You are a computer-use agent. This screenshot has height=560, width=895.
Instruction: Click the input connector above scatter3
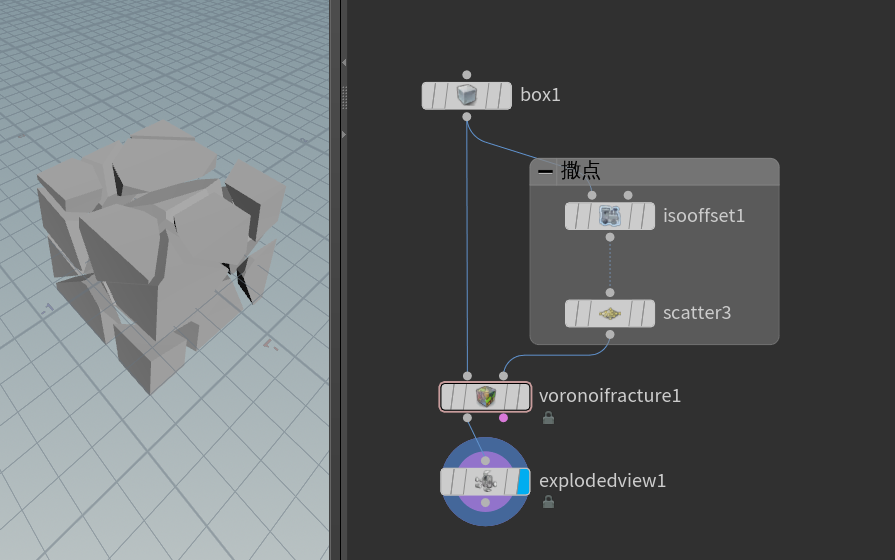610,293
